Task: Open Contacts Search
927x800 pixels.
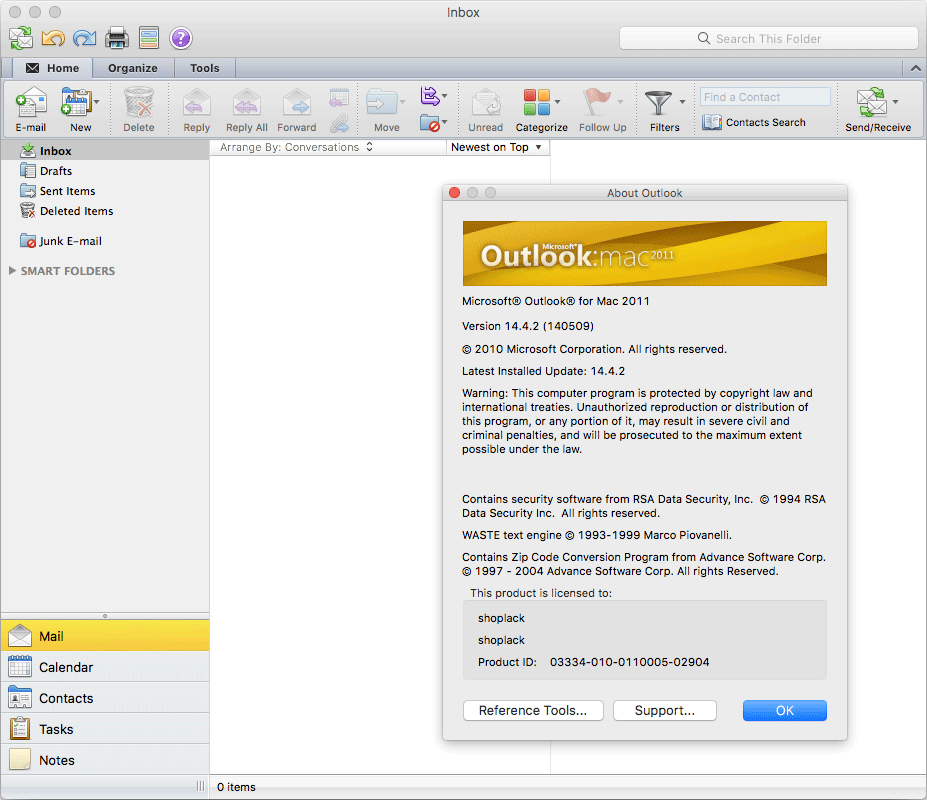Action: coord(754,122)
